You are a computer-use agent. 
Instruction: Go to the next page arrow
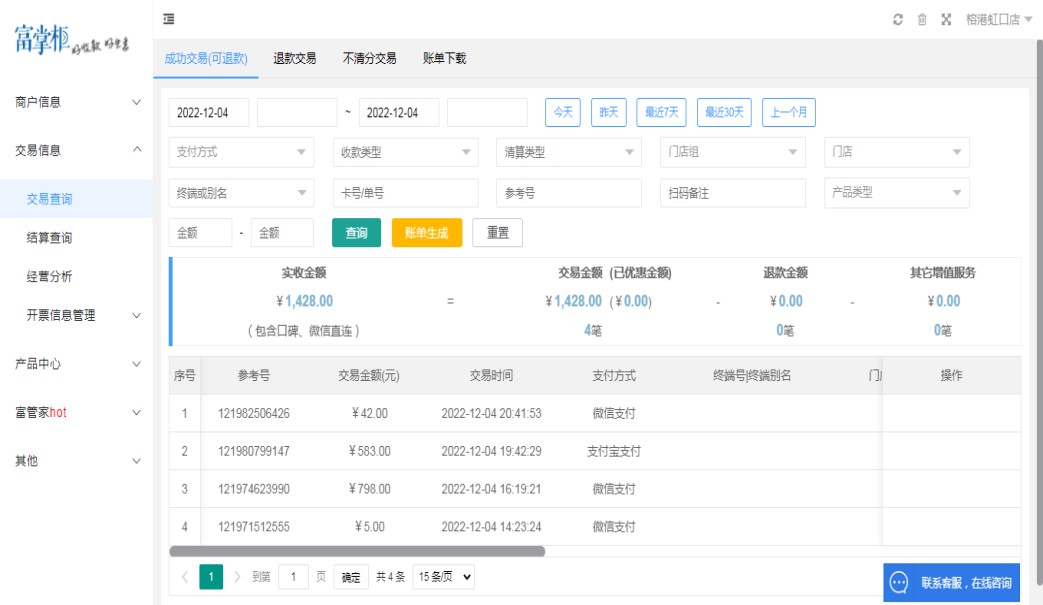click(237, 577)
